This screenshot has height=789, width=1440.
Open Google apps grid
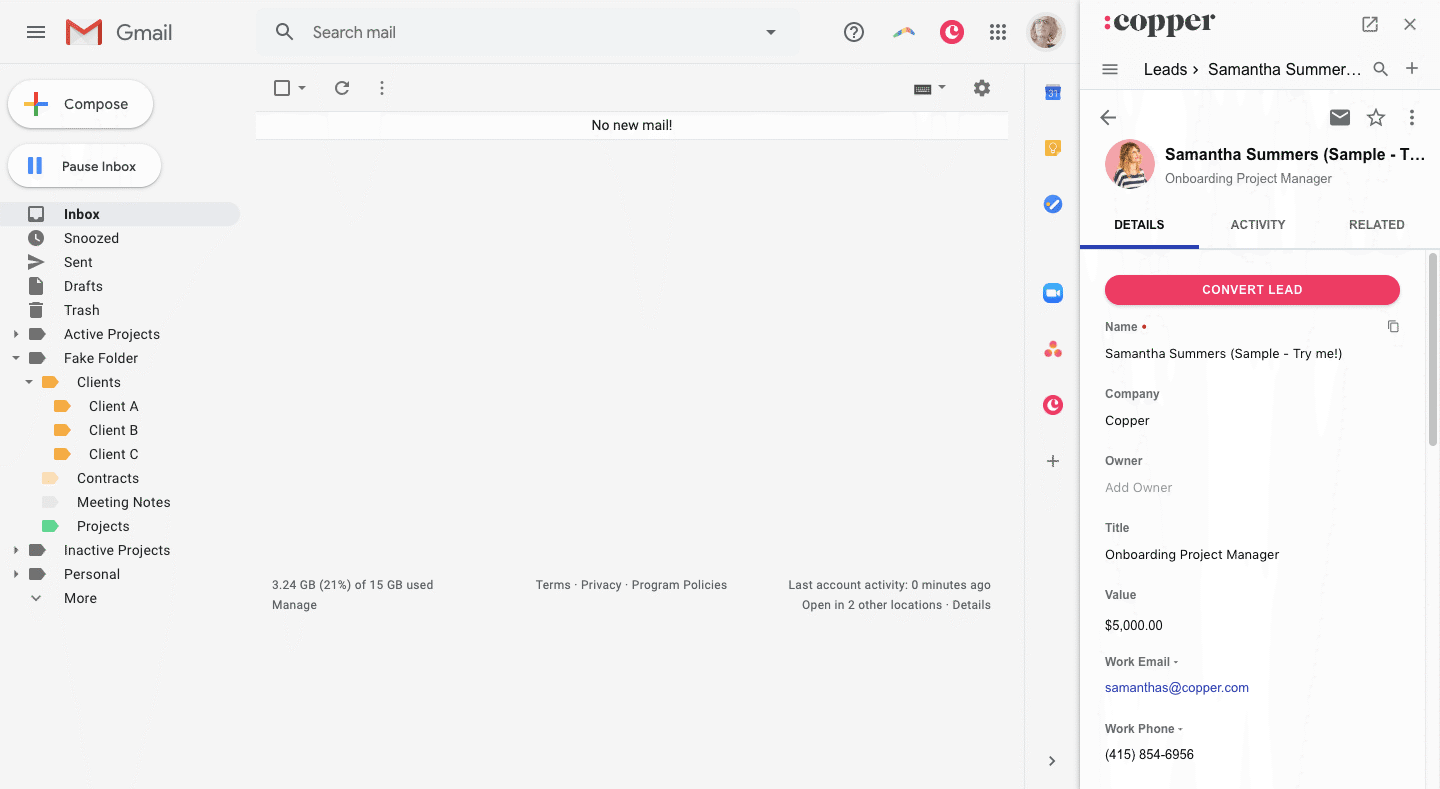pos(997,32)
